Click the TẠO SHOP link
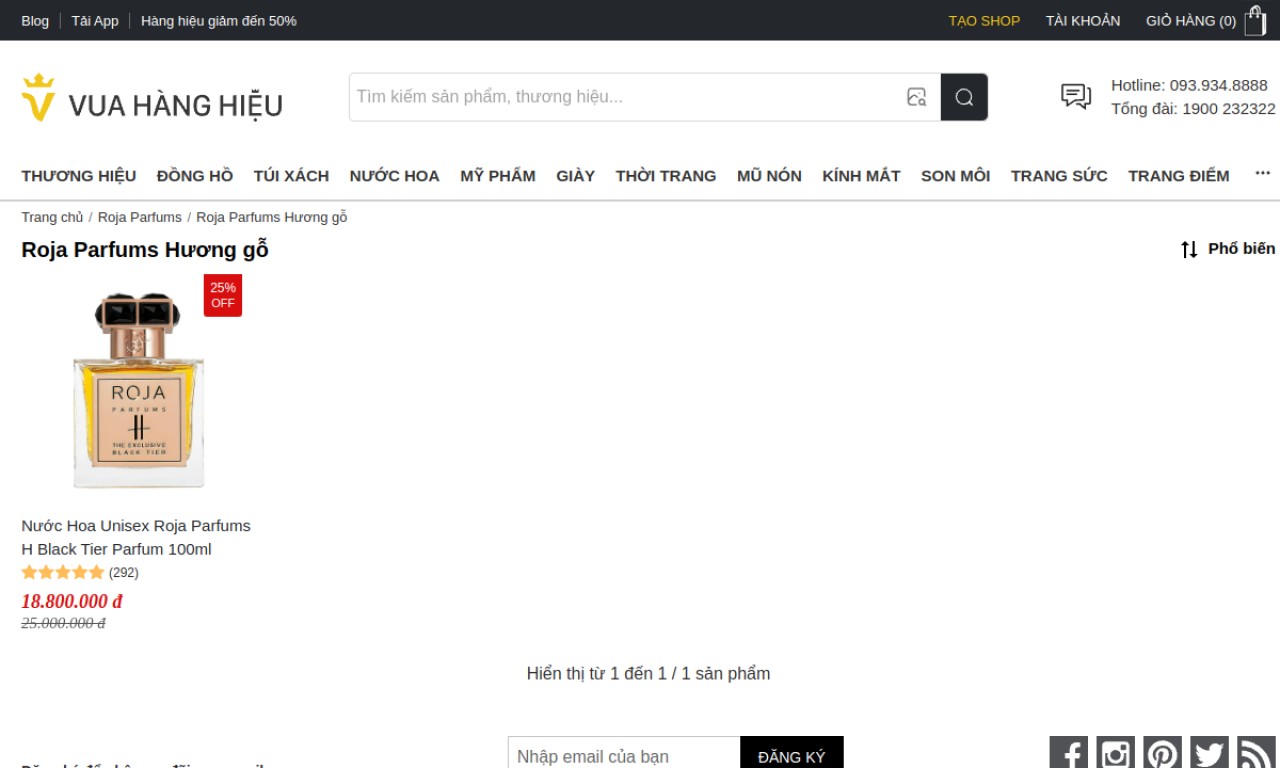Image resolution: width=1280 pixels, height=768 pixels. (984, 20)
